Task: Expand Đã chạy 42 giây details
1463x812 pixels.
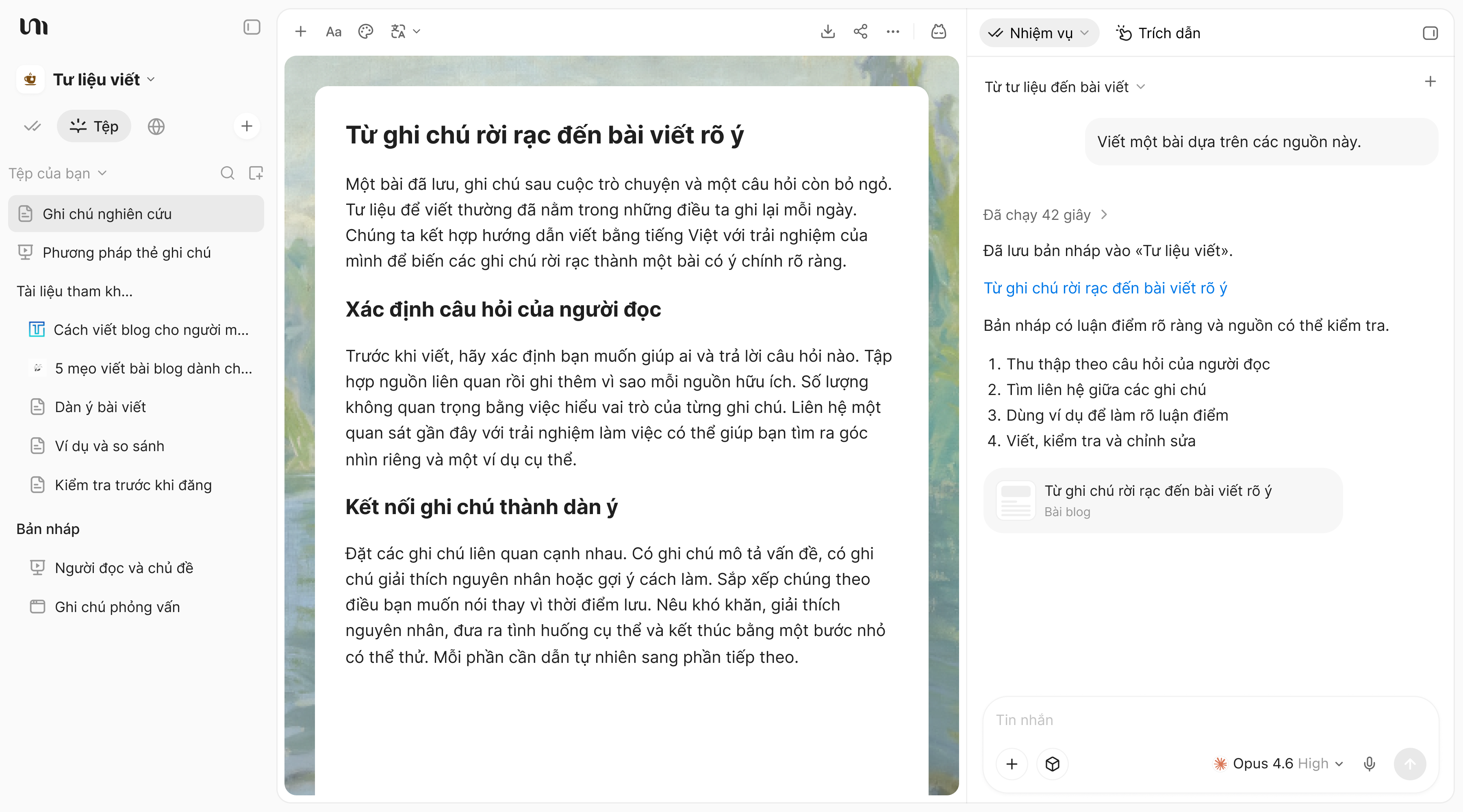Action: 1045,215
